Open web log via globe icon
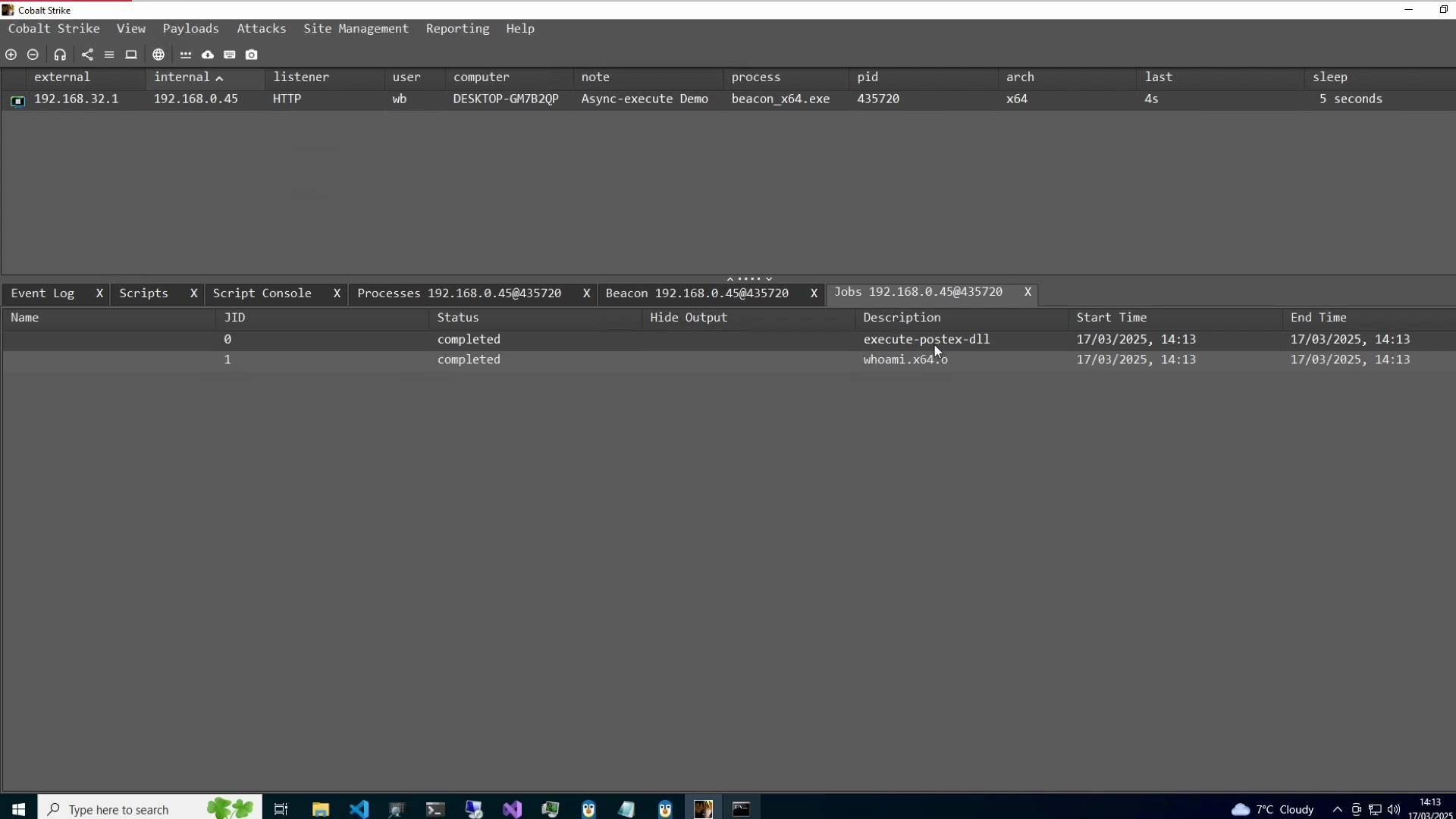Screen dimensions: 1456x819 [158, 55]
